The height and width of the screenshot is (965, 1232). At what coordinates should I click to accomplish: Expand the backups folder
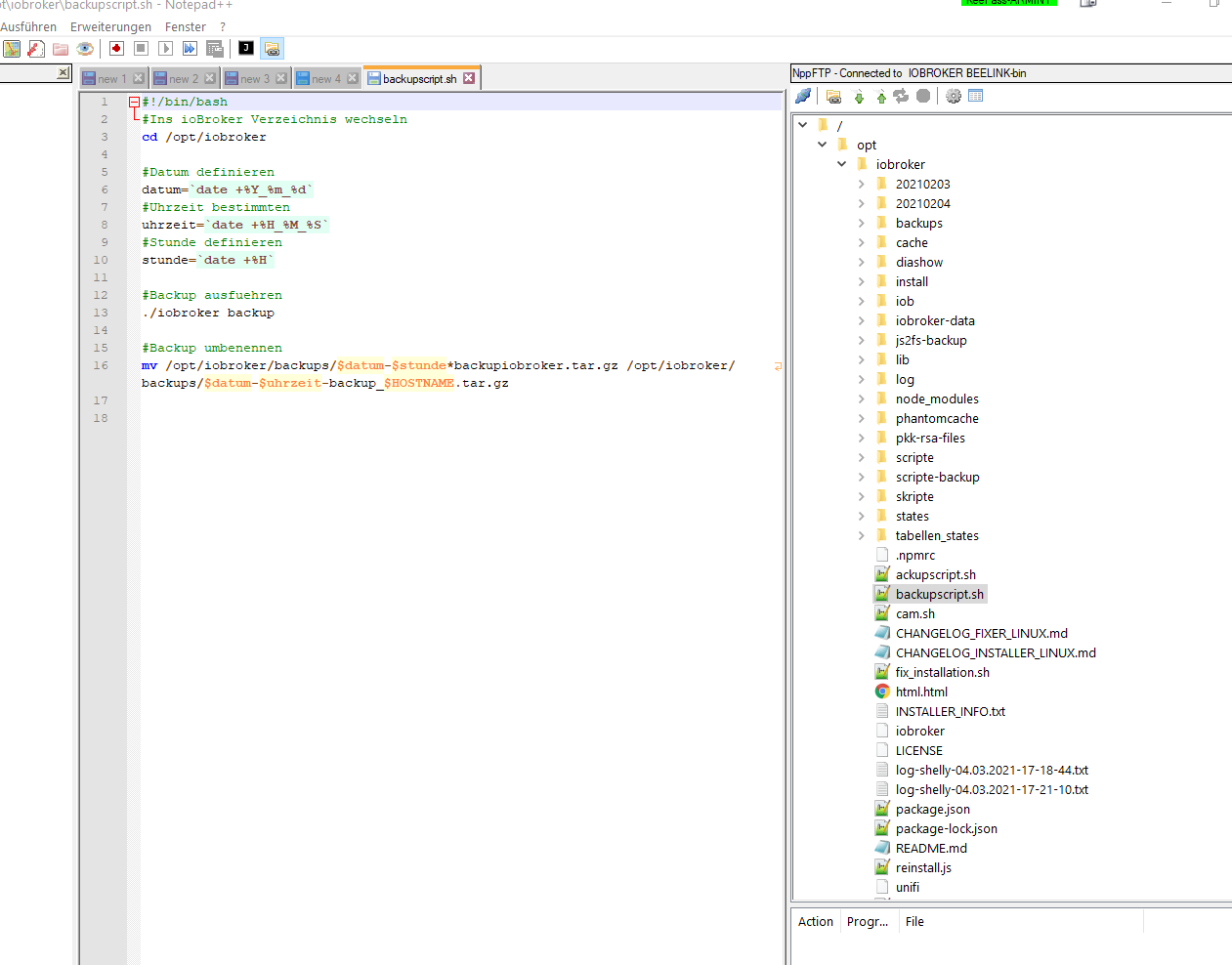click(x=861, y=223)
